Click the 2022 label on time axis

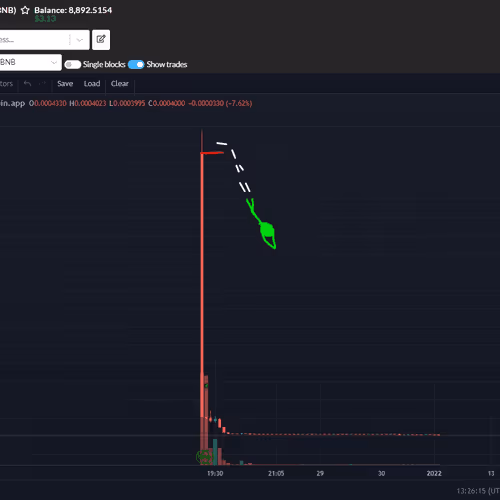434,473
